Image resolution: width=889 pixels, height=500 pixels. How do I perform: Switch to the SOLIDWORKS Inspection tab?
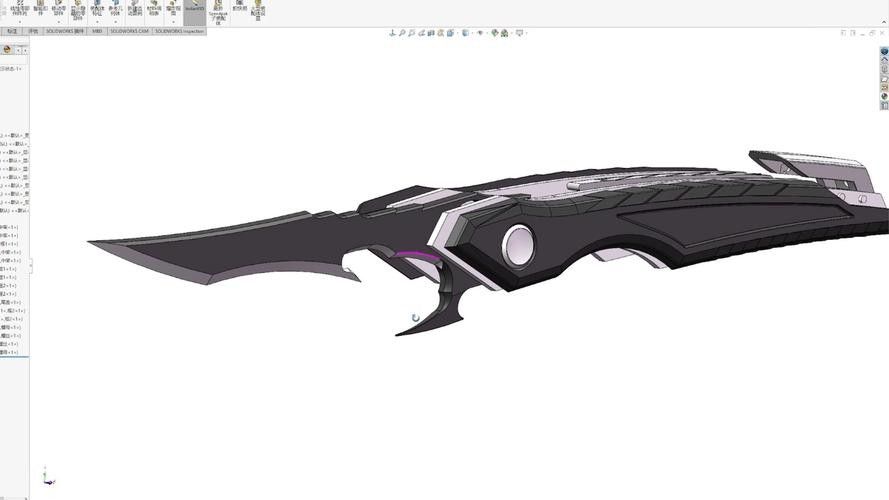point(179,31)
